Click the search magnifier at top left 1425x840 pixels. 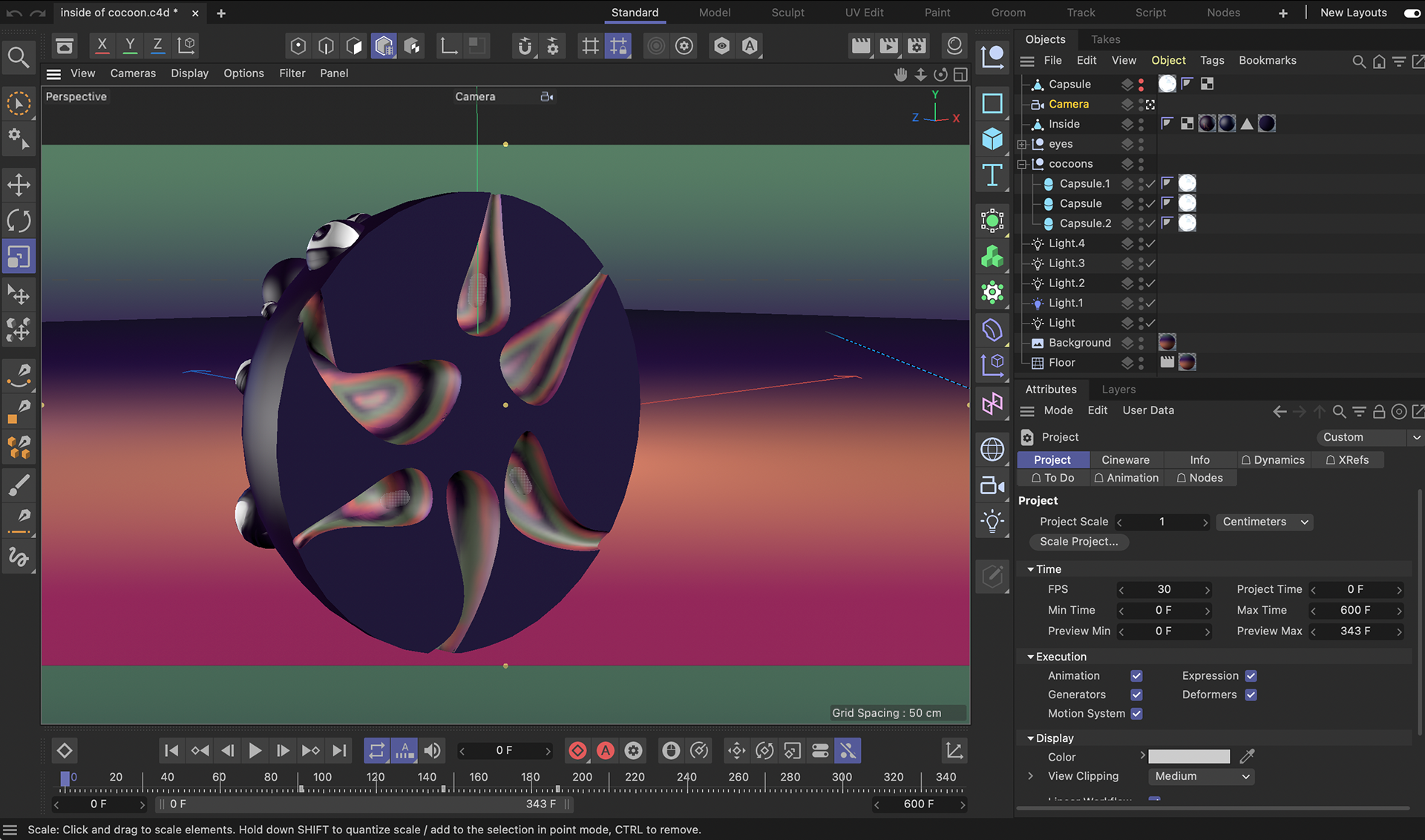point(19,57)
